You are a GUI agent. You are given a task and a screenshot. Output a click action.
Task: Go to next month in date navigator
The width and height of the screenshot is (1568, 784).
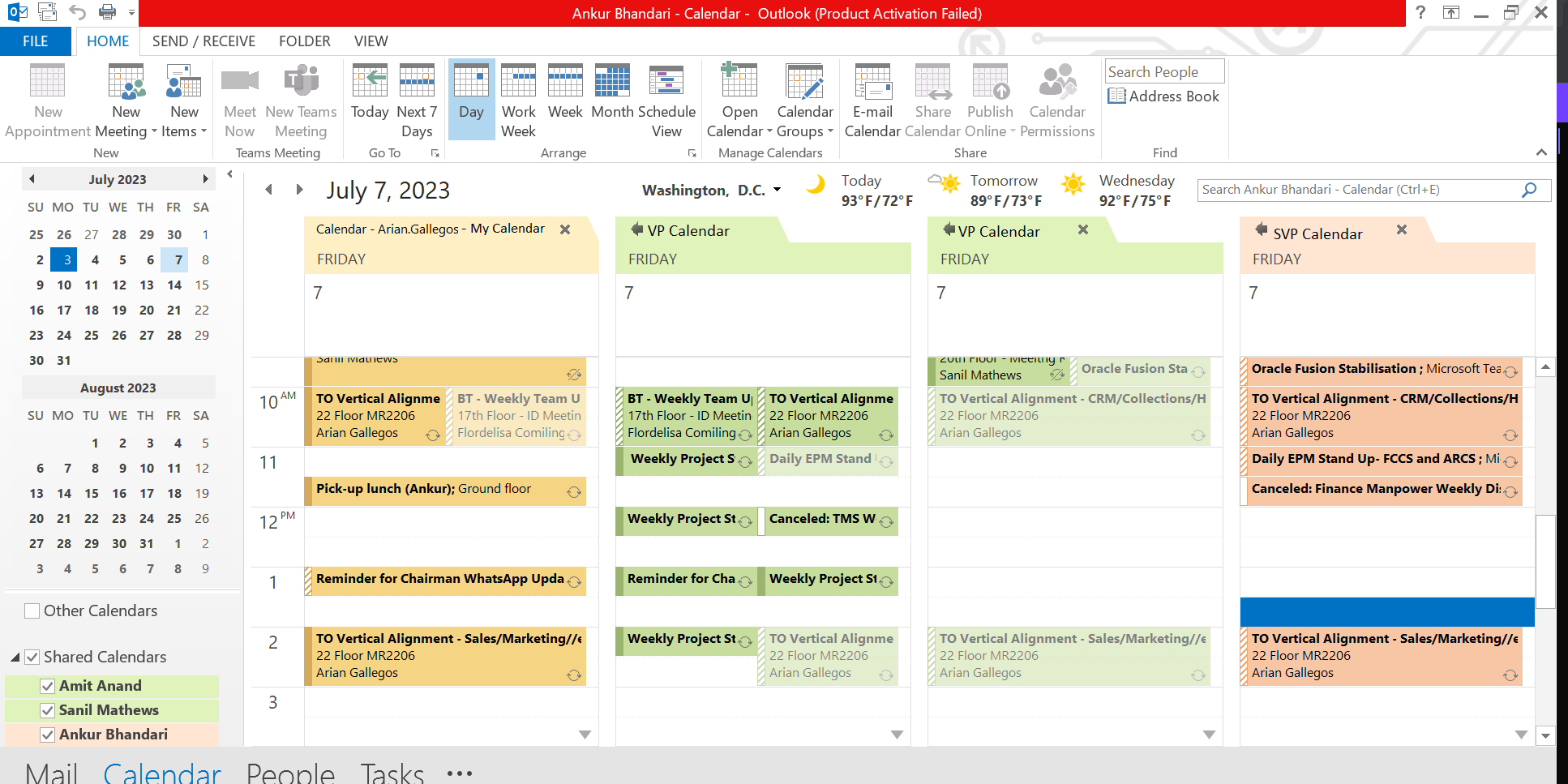click(205, 179)
